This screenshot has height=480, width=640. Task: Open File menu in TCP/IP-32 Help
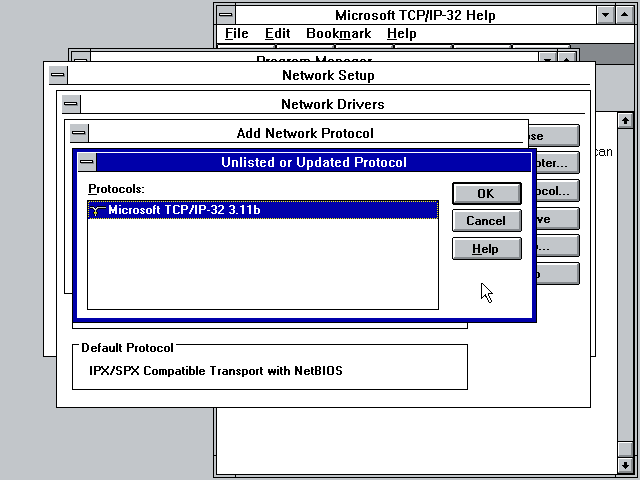[236, 33]
